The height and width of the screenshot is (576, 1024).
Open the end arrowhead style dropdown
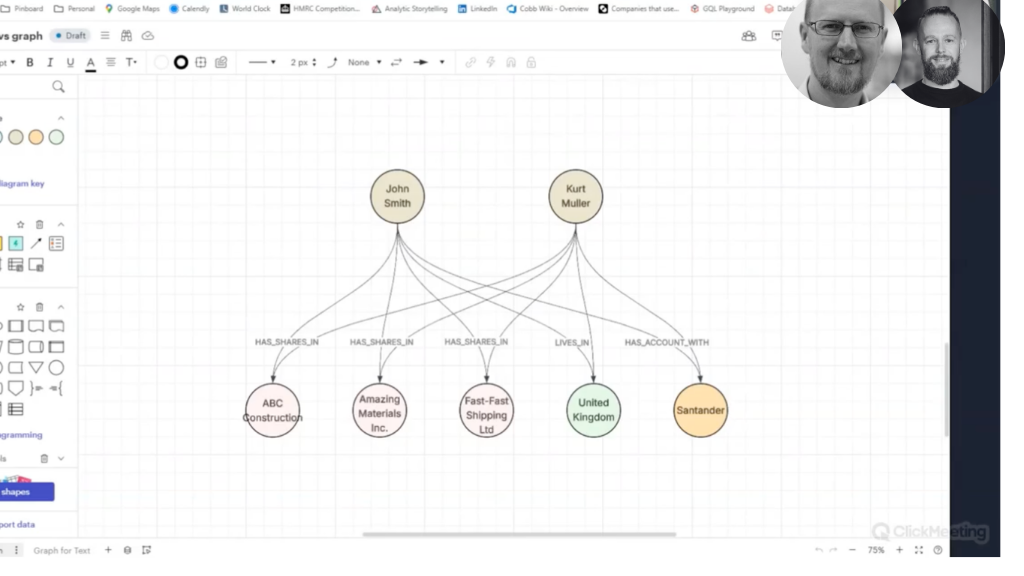441,62
